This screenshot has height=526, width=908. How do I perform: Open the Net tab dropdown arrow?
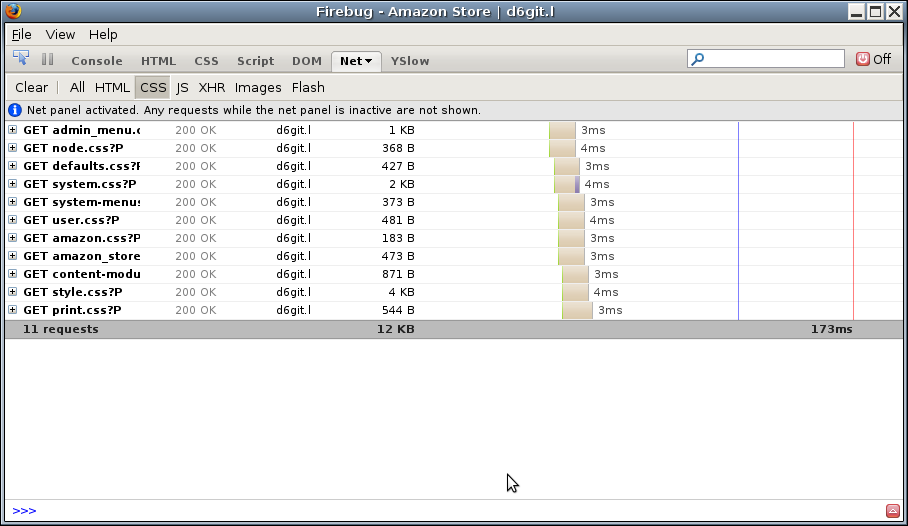click(x=368, y=61)
